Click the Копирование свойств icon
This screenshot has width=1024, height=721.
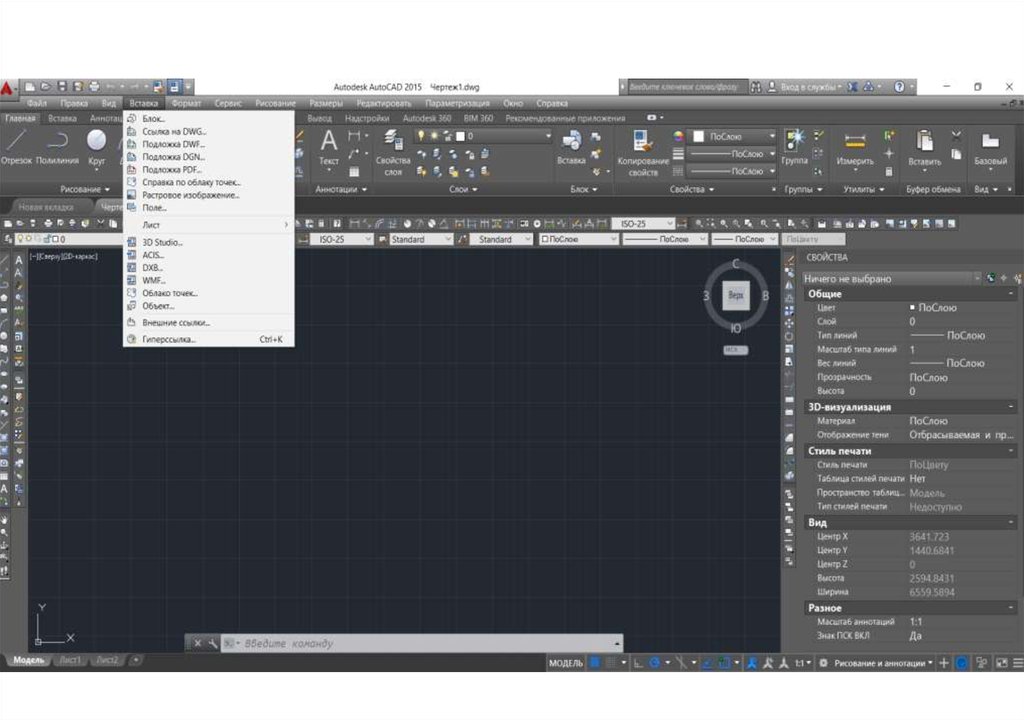click(643, 150)
